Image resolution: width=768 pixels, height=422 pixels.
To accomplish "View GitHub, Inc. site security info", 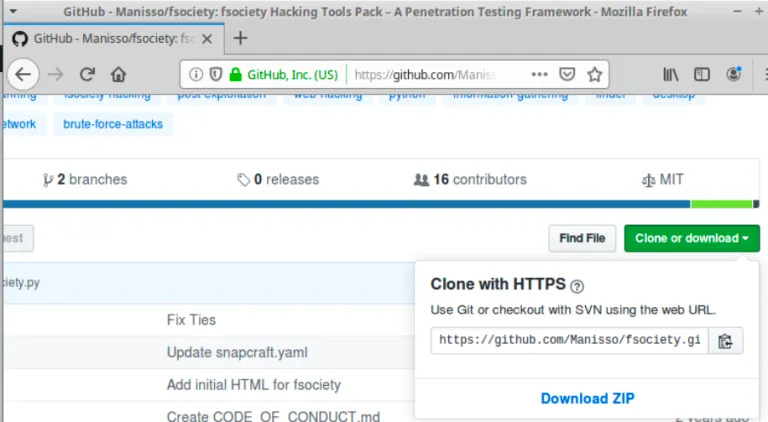I will point(284,74).
